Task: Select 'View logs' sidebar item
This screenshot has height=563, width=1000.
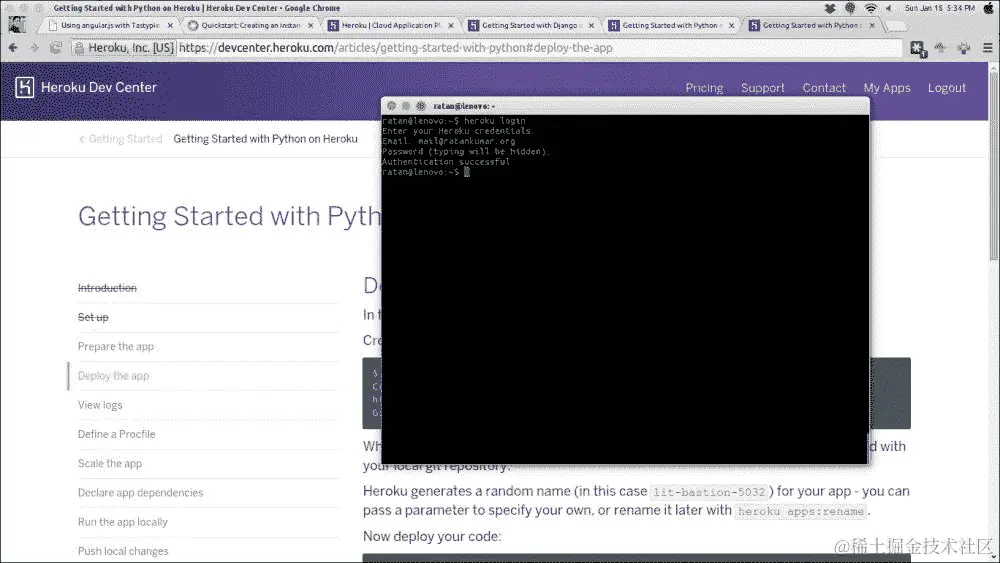Action: coord(99,406)
